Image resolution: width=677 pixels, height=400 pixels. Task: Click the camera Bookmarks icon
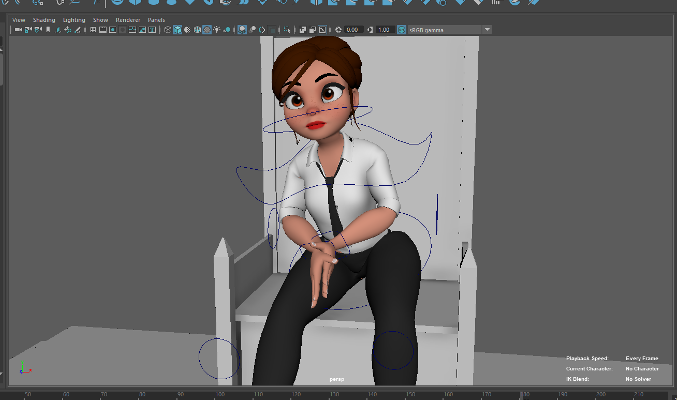[x=48, y=30]
